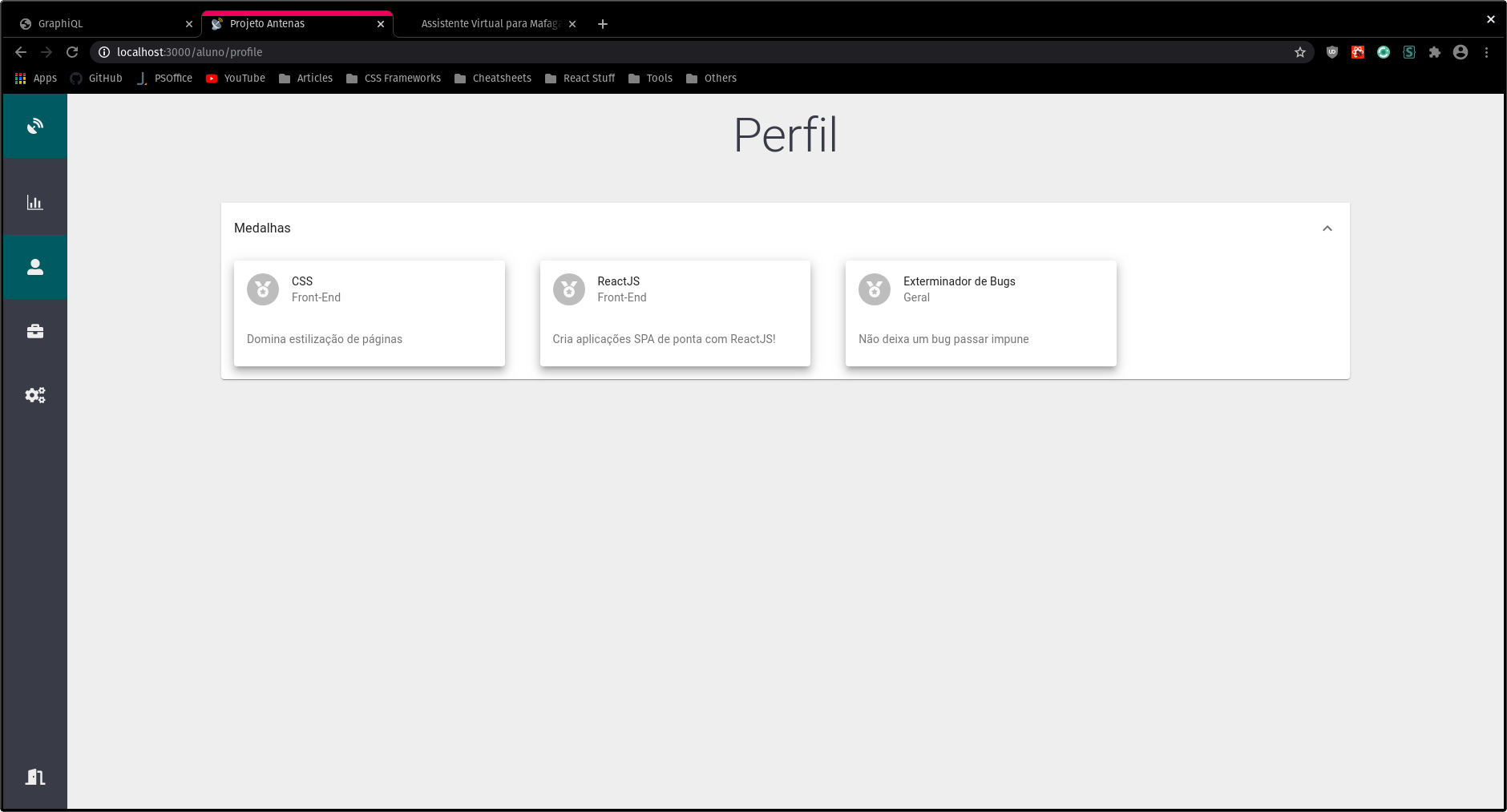Click the ReactJS medal card title

point(619,281)
